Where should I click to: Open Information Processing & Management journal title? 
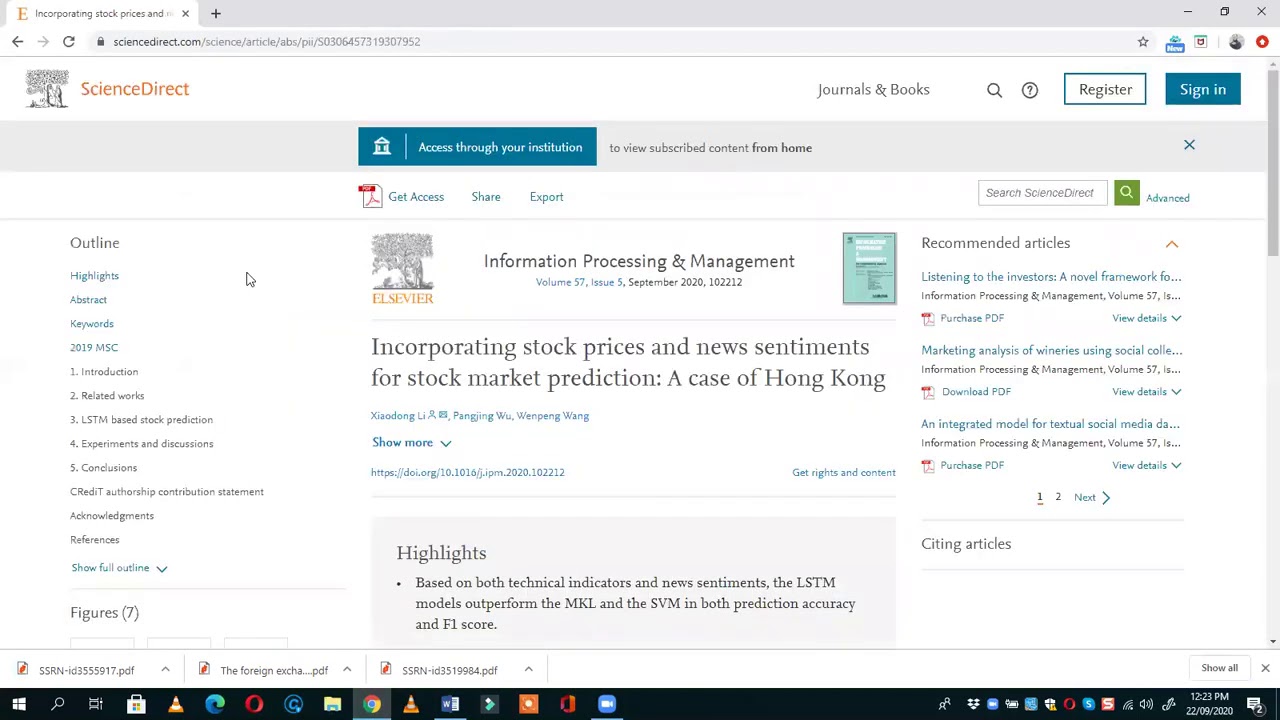coord(639,261)
